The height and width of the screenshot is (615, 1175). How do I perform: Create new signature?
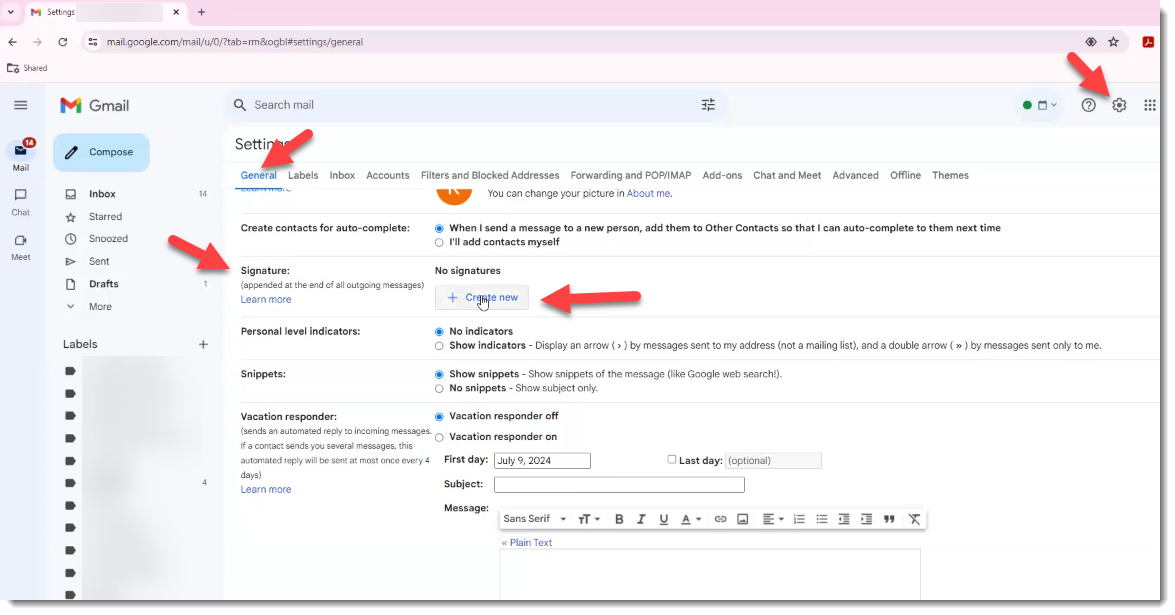point(482,297)
